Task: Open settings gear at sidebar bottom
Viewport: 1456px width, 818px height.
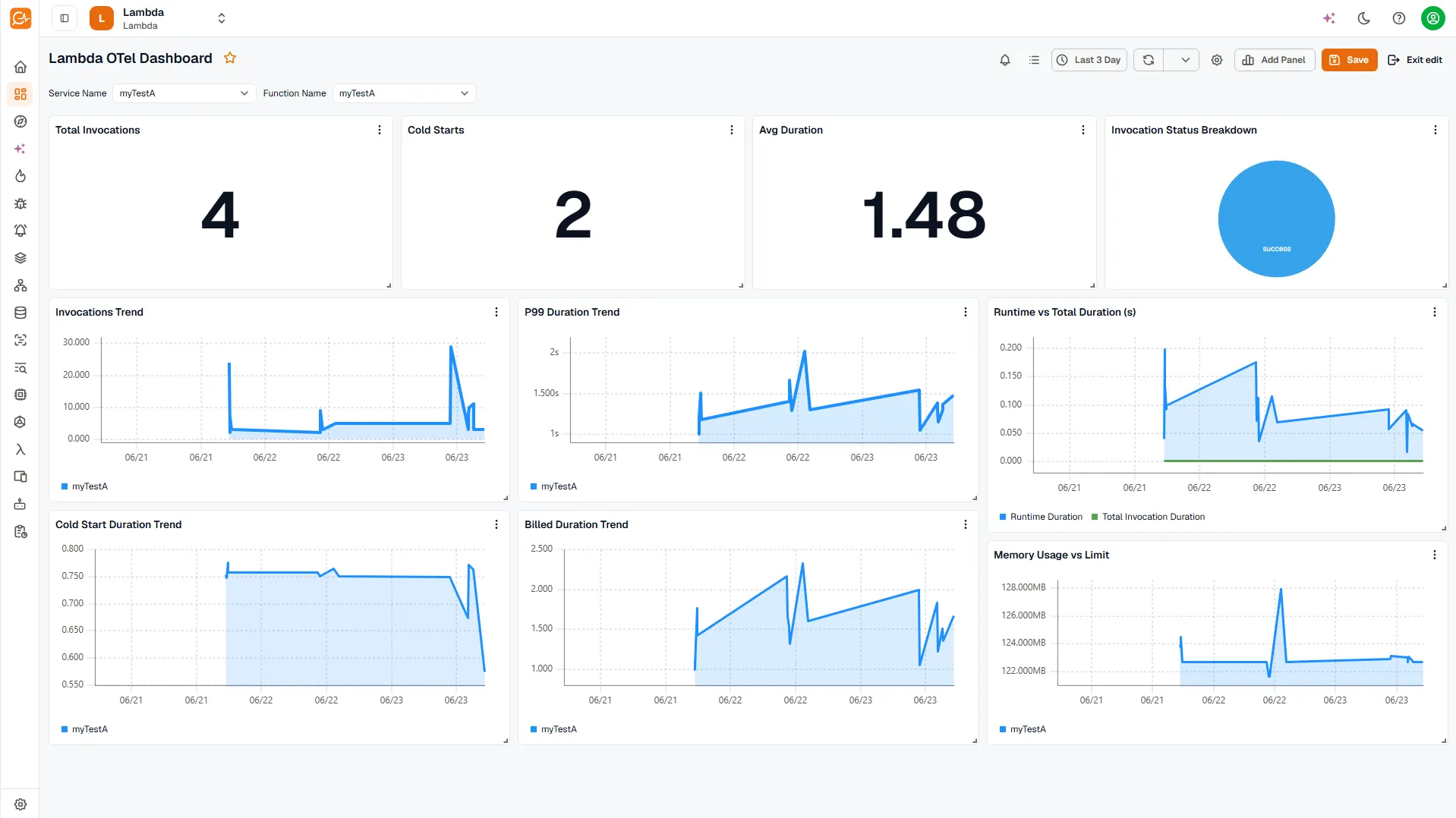Action: (x=20, y=804)
